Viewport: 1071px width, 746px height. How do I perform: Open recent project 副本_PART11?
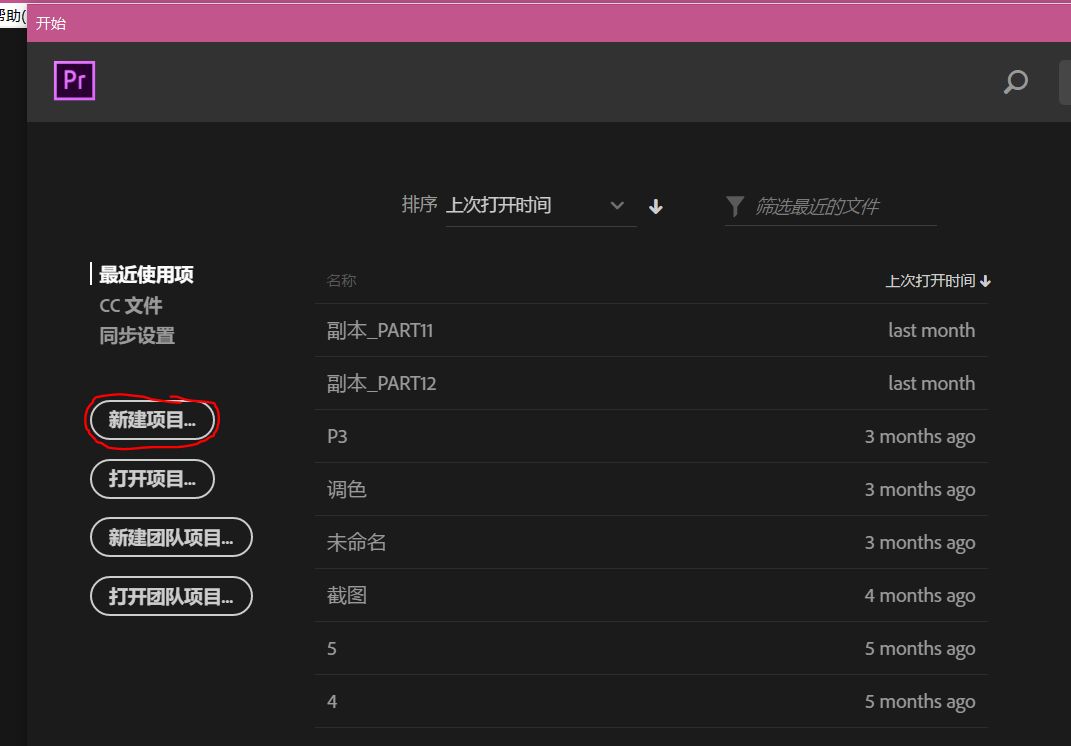coord(652,331)
